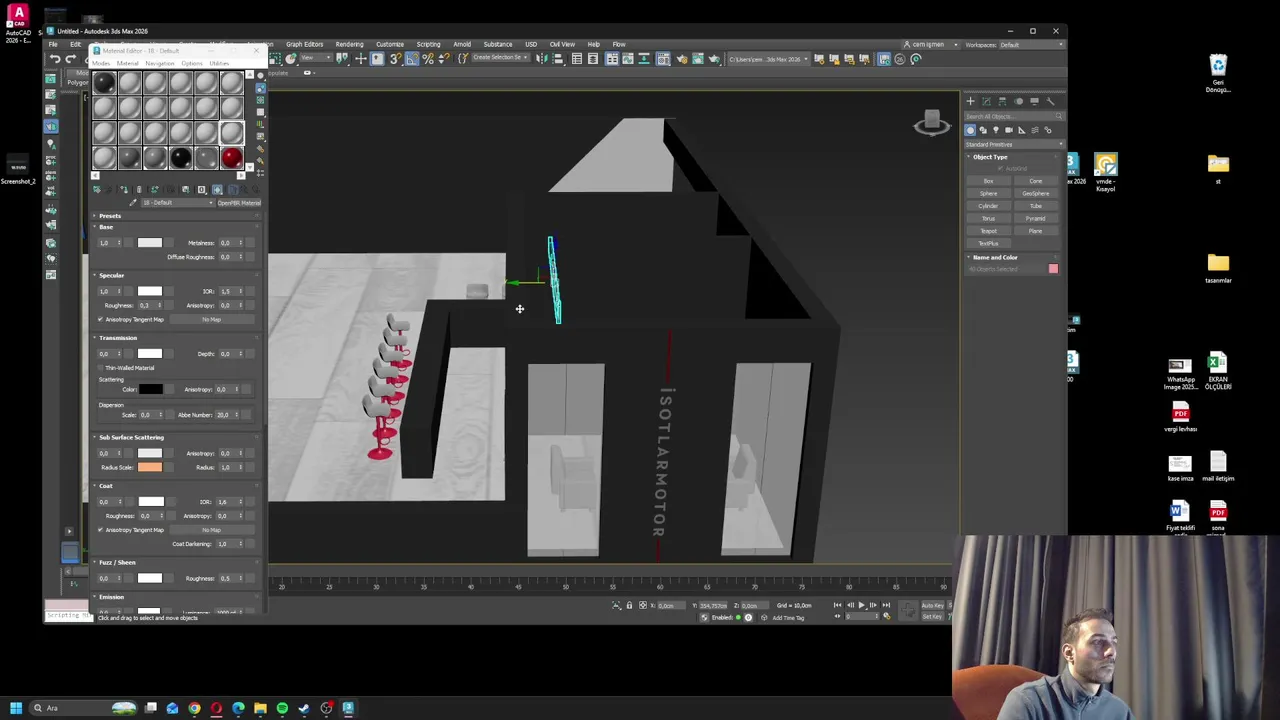Open the Create tab plus icon
1280x720 pixels.
click(970, 101)
